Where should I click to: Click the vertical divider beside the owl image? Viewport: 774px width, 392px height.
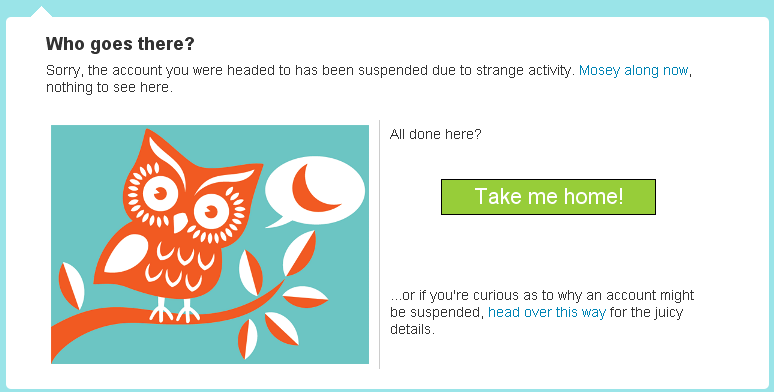click(x=379, y=244)
